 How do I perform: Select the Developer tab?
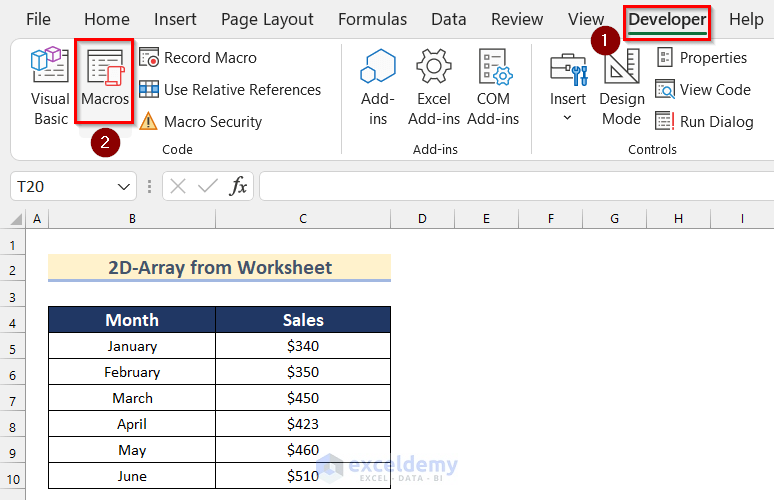667,20
